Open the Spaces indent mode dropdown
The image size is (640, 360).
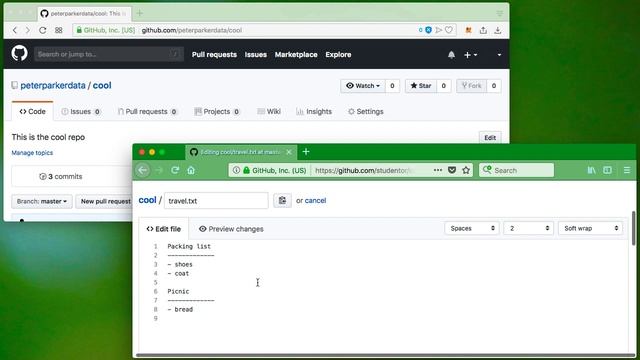(x=472, y=228)
